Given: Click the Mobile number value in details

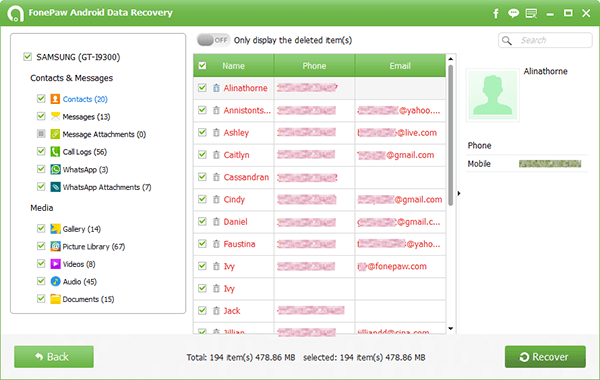Looking at the screenshot, I should tap(550, 164).
